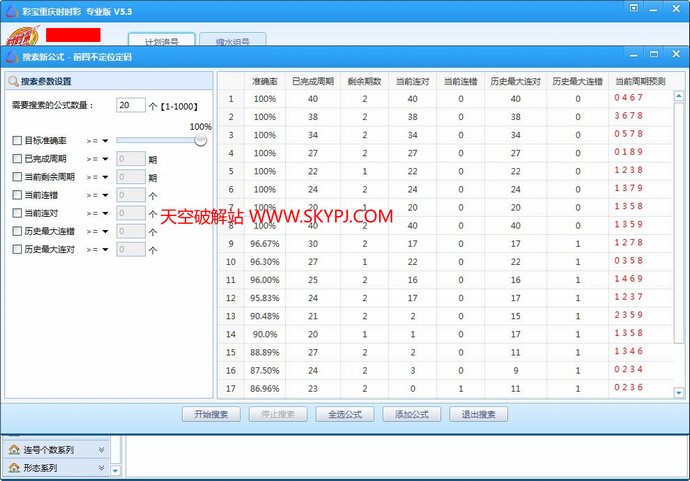
Task: Tick the 已完成周期 filter checkbox
Action: 17,159
